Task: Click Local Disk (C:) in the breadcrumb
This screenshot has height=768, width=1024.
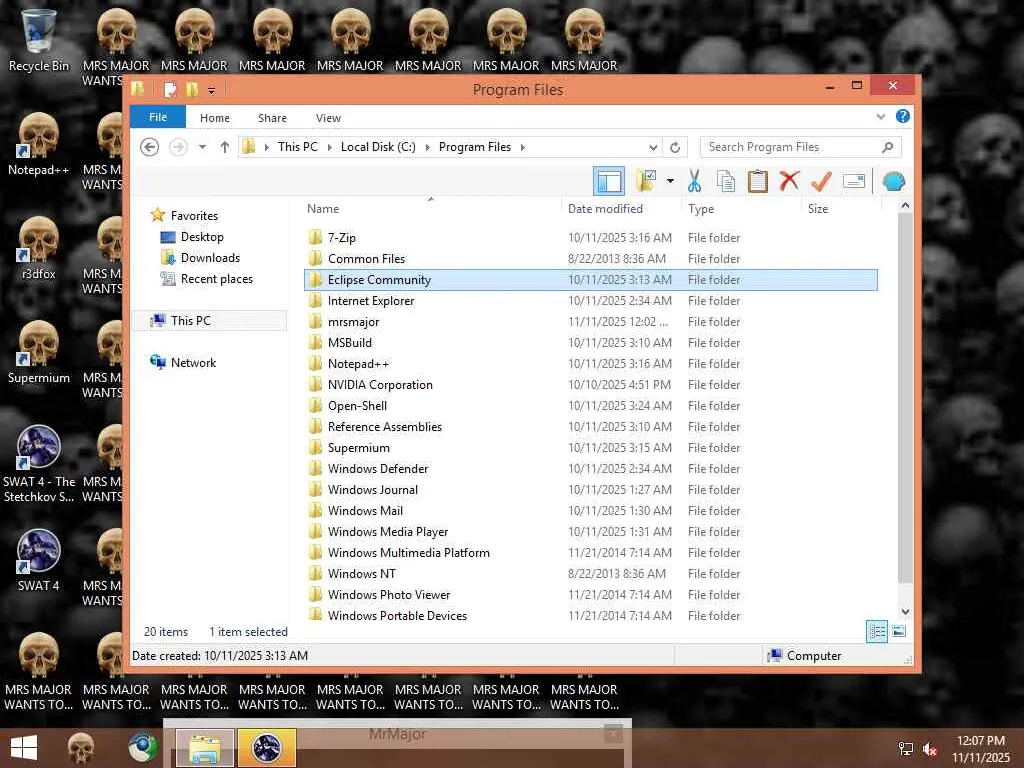Action: click(378, 147)
